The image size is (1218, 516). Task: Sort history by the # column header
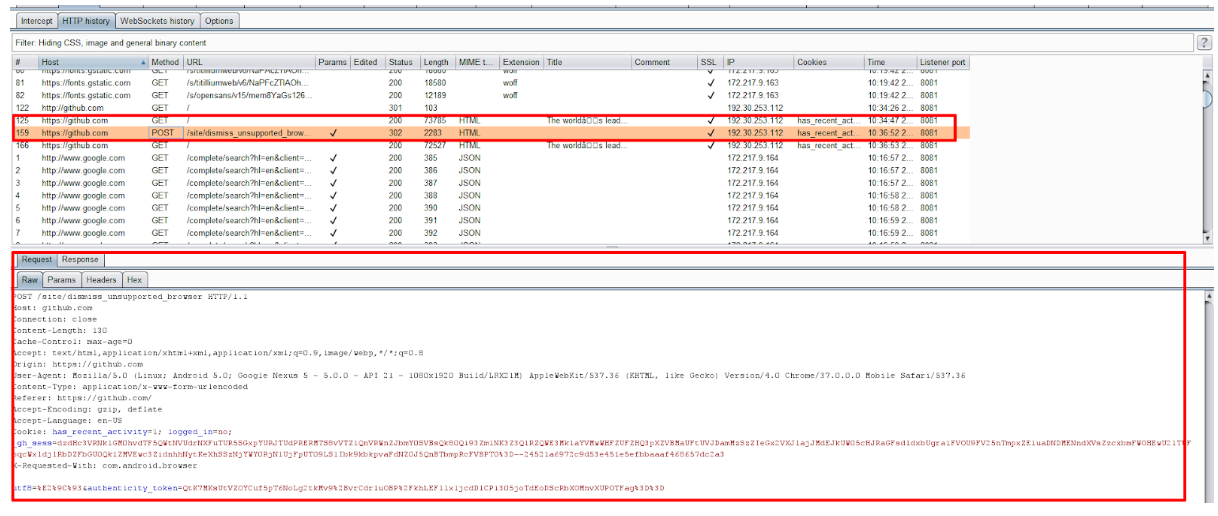(x=25, y=62)
